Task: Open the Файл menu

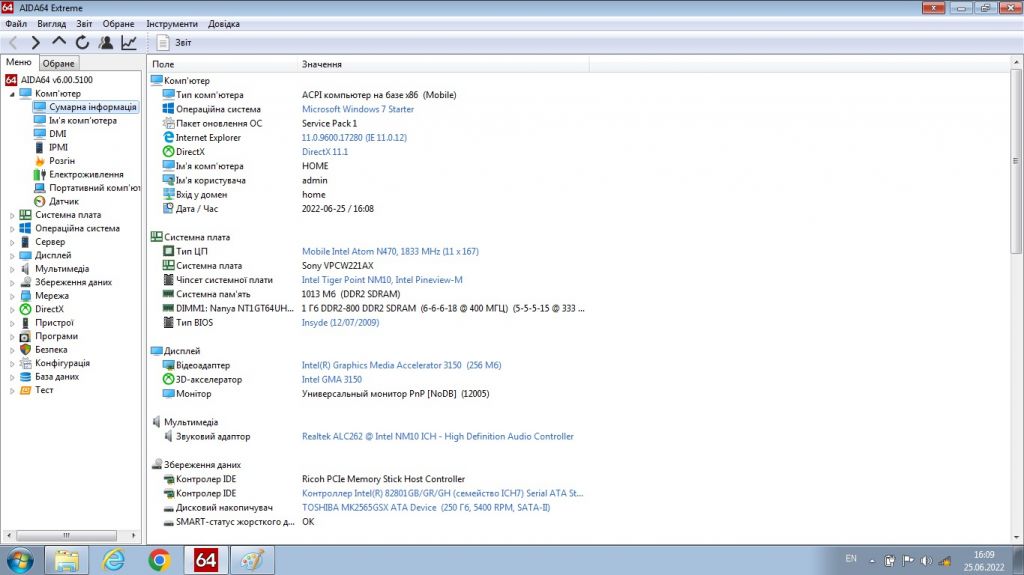Action: (16, 24)
